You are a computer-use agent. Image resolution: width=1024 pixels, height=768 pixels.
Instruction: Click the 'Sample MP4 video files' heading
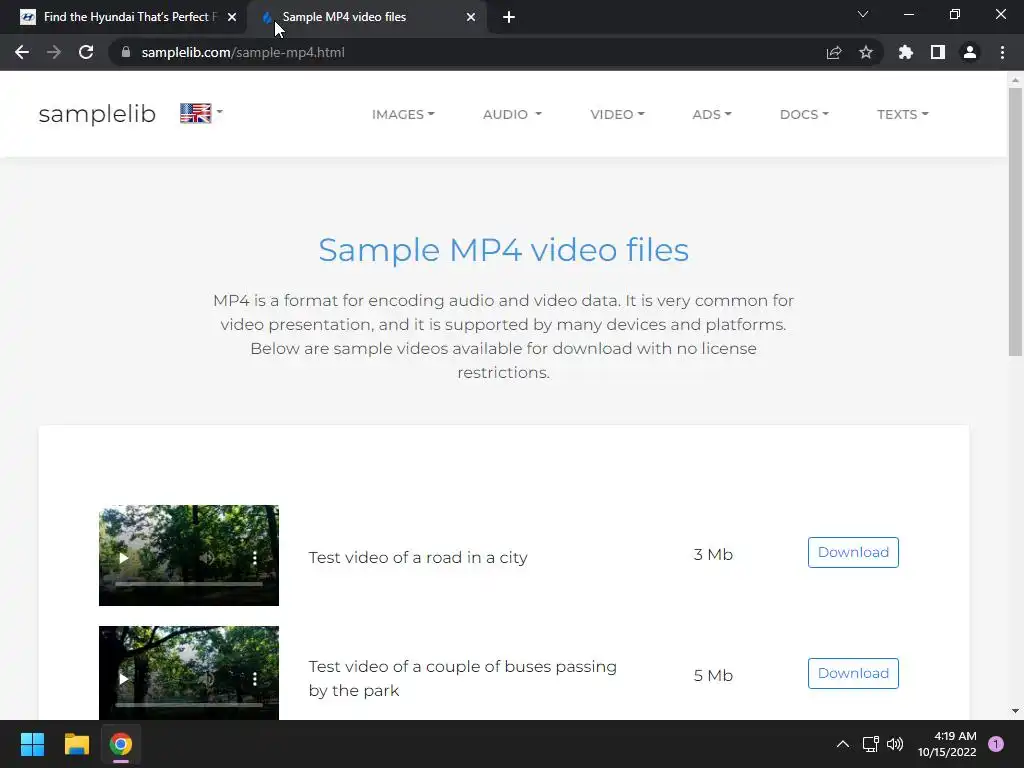point(504,249)
